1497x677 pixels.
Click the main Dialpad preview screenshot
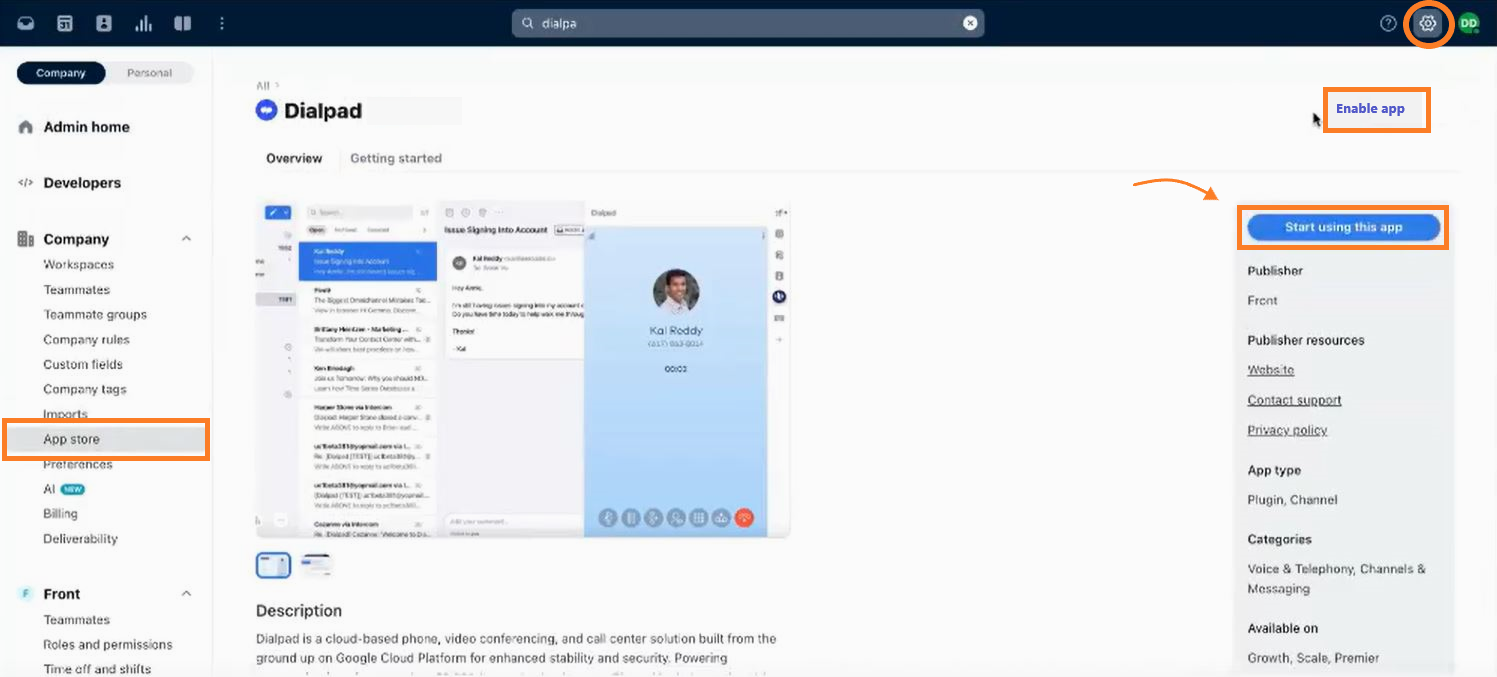pos(523,368)
